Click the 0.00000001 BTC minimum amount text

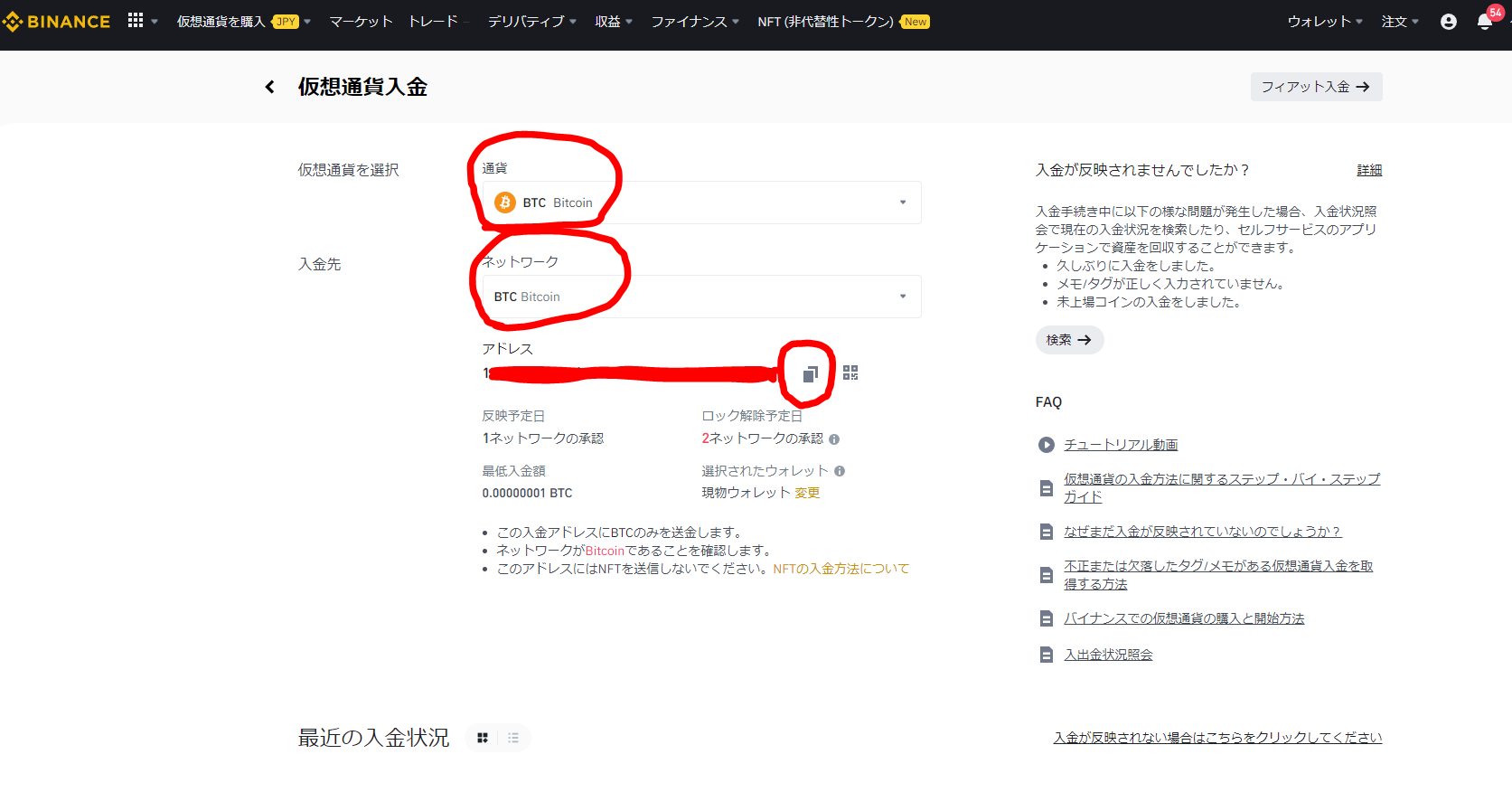point(527,493)
